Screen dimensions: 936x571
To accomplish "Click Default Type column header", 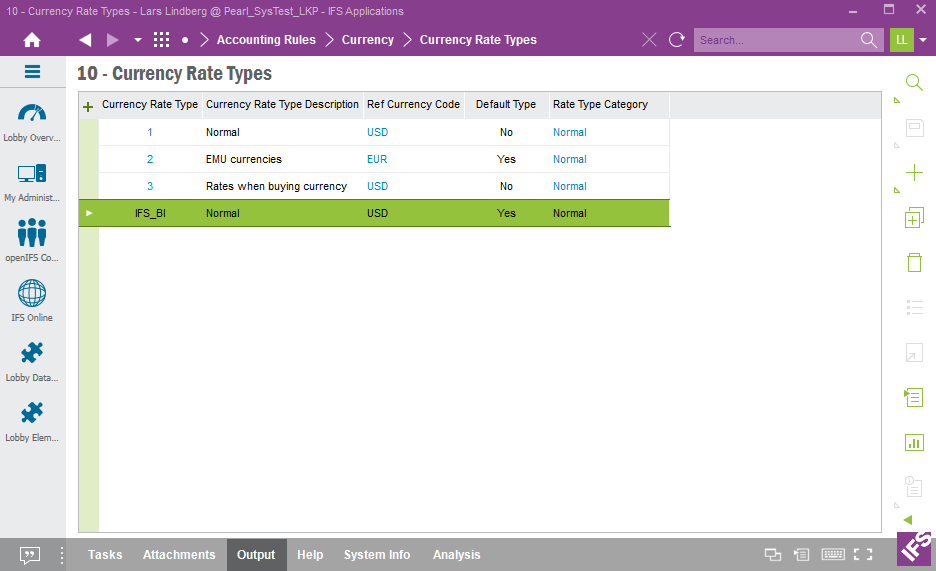I will (x=506, y=104).
